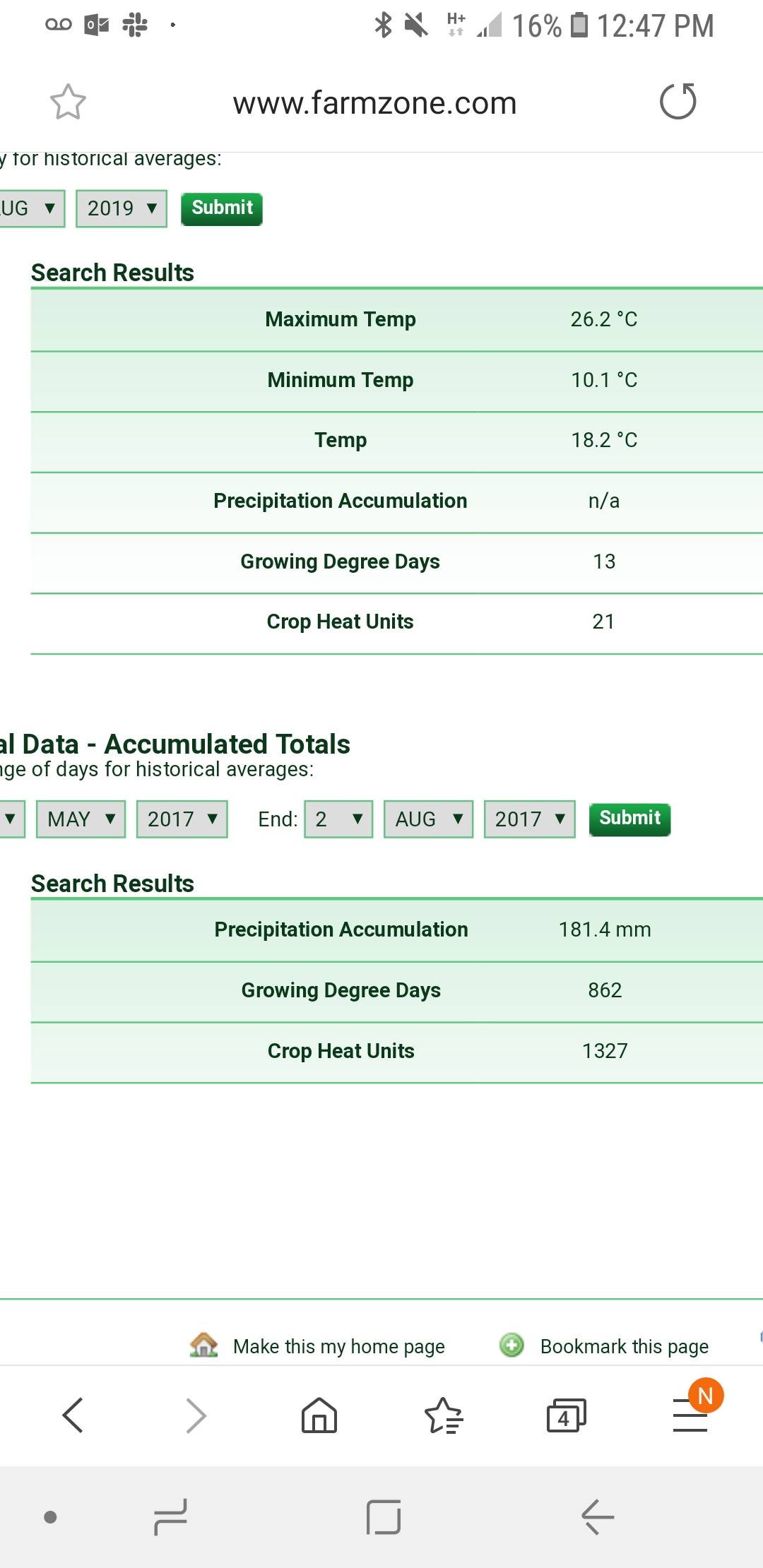The image size is (763, 1568).
Task: Tap the bookmark star icon beside URL
Action: pos(68,102)
